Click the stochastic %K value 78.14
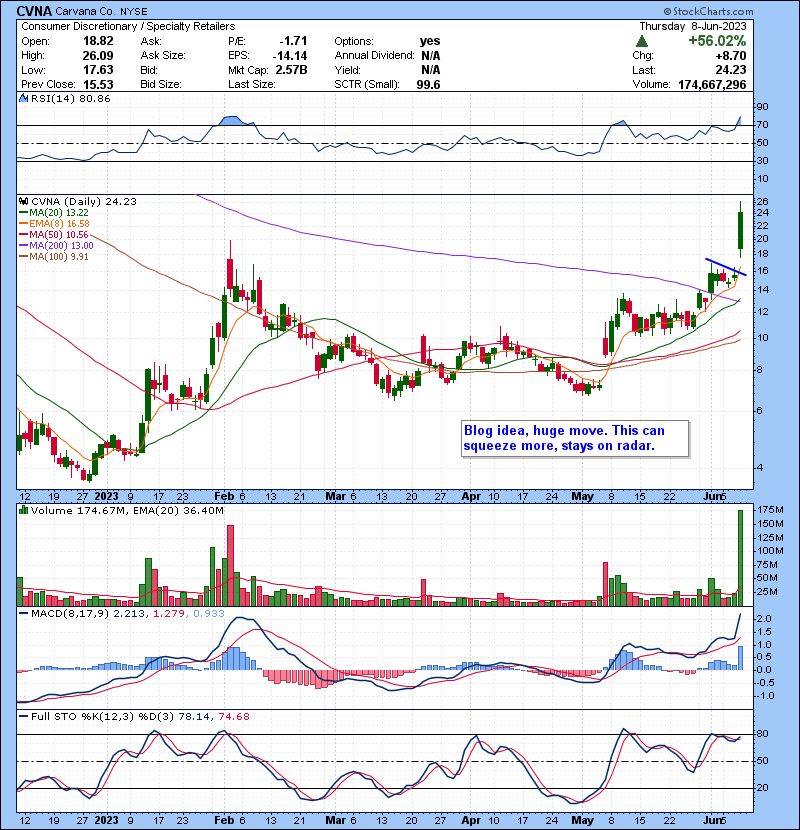 [194, 716]
